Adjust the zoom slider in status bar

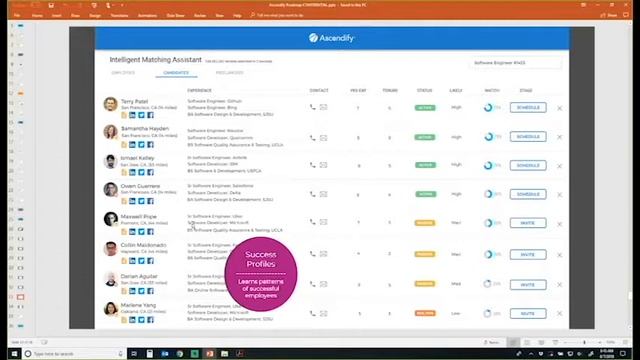click(x=584, y=342)
